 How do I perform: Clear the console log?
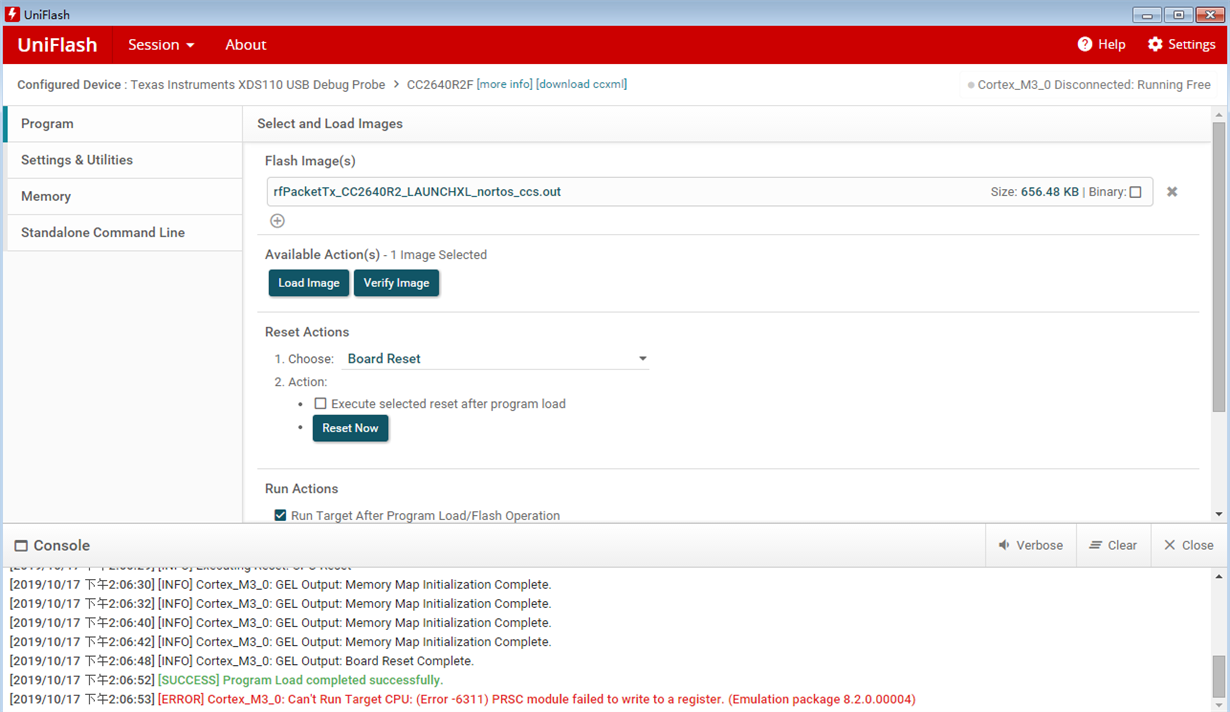(x=1113, y=546)
